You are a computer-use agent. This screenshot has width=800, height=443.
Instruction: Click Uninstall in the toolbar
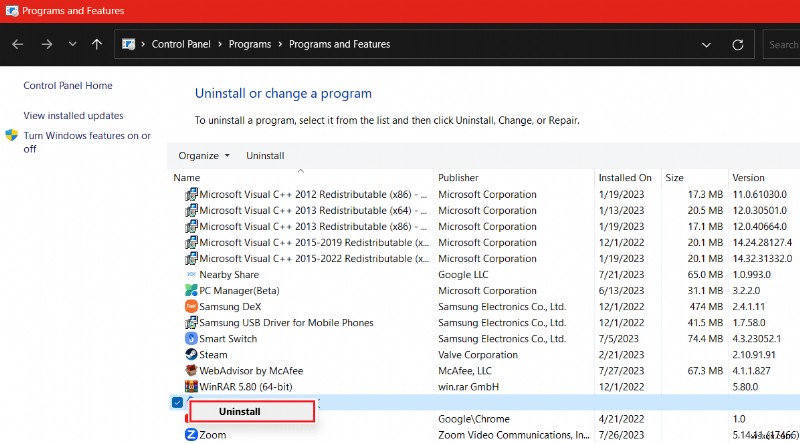[x=265, y=156]
